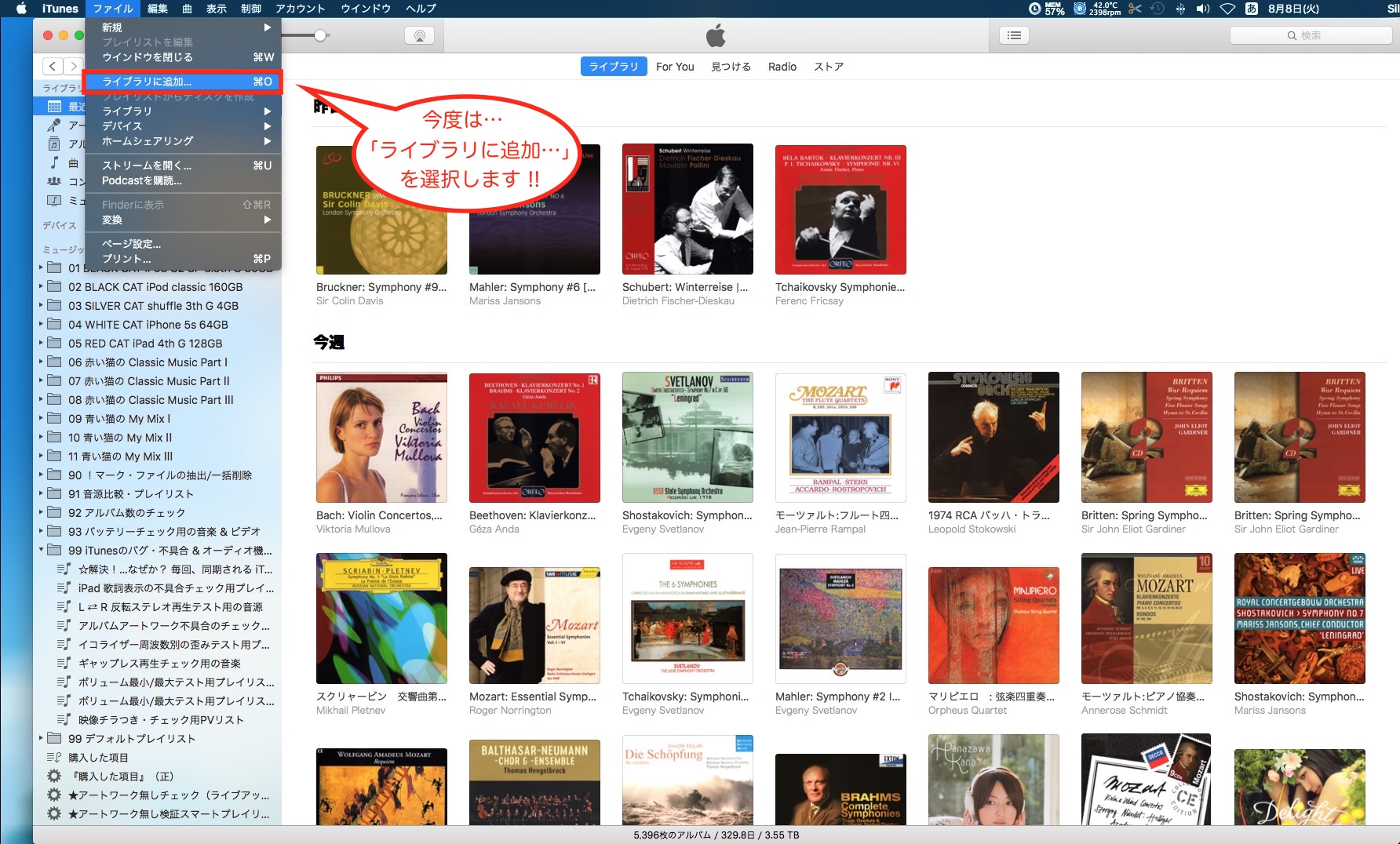The width and height of the screenshot is (1400, 844).
Task: Open the アカウント menu in the menu bar
Action: [300, 9]
